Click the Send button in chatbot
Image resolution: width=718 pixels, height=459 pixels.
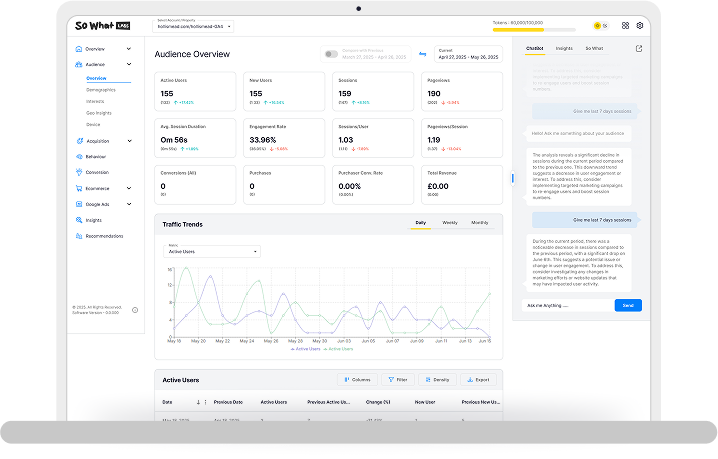[x=628, y=305]
